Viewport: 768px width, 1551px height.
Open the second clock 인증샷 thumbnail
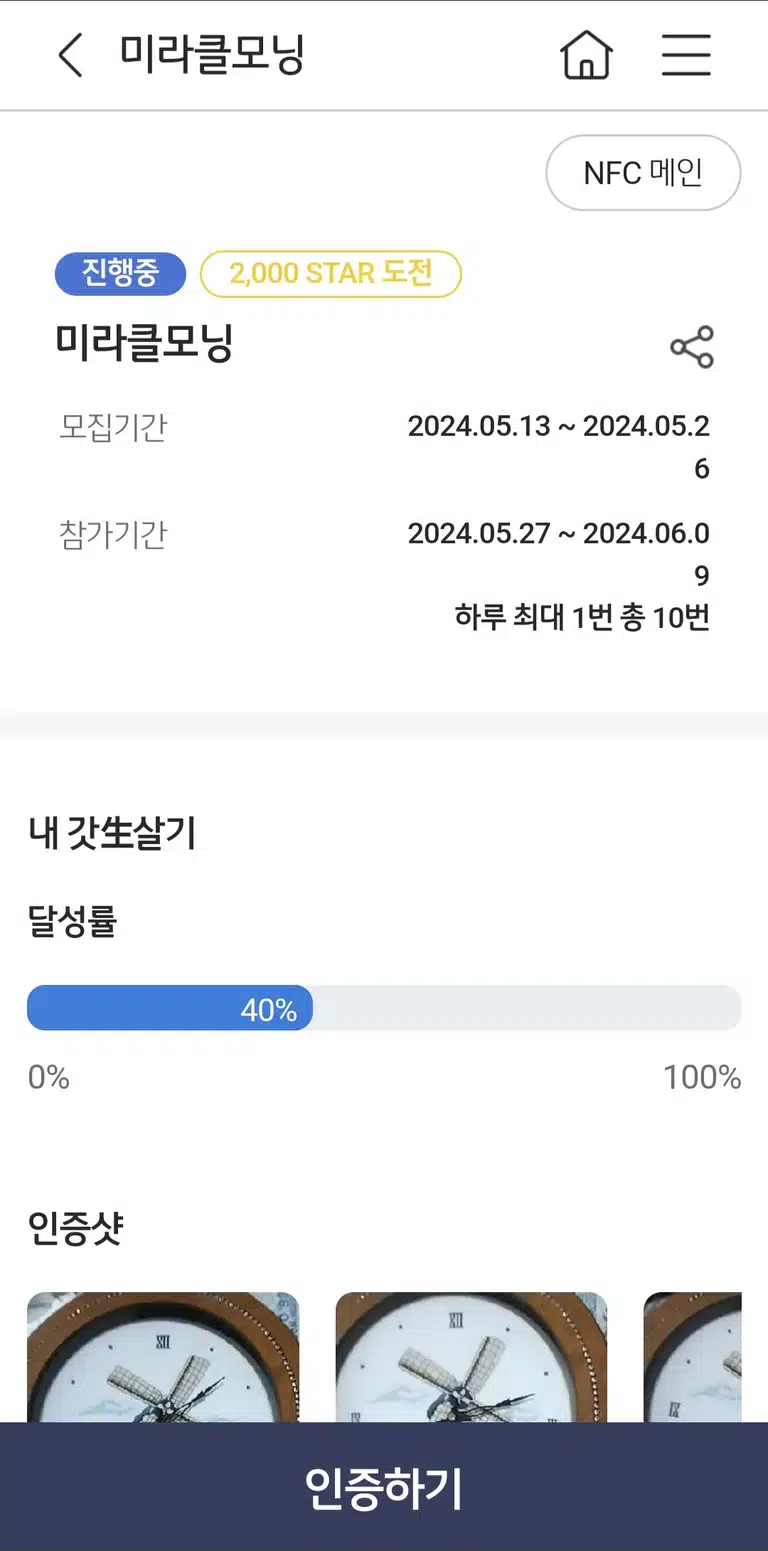(471, 1357)
